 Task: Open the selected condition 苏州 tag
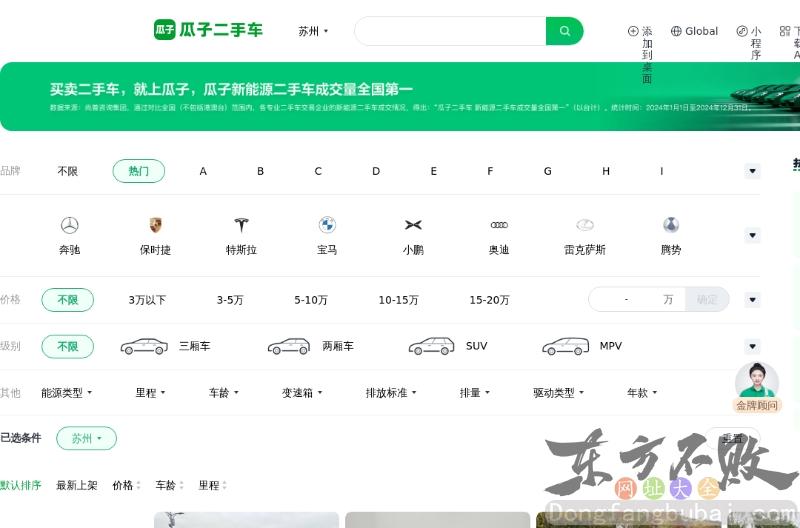86,438
